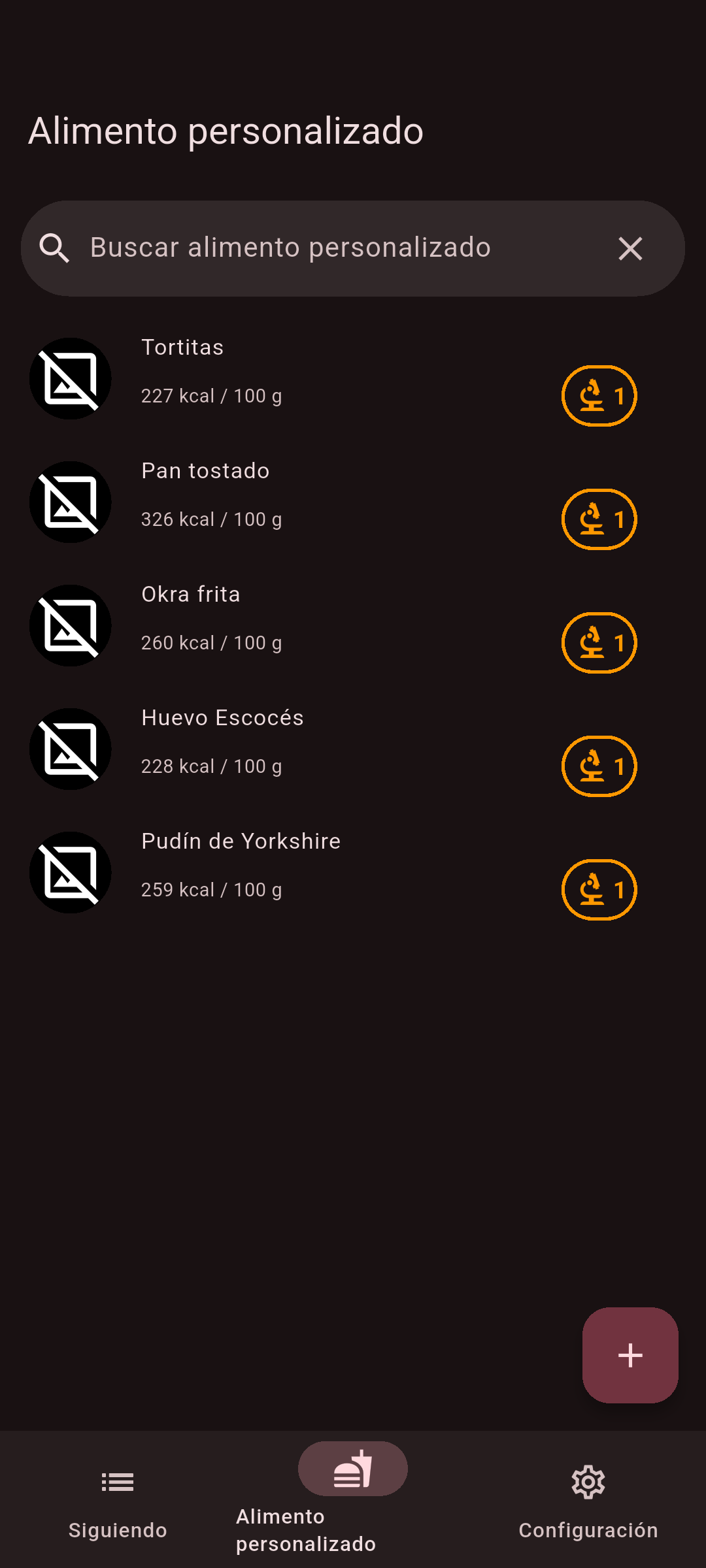
Task: Clear the search field with X
Action: 630,249
